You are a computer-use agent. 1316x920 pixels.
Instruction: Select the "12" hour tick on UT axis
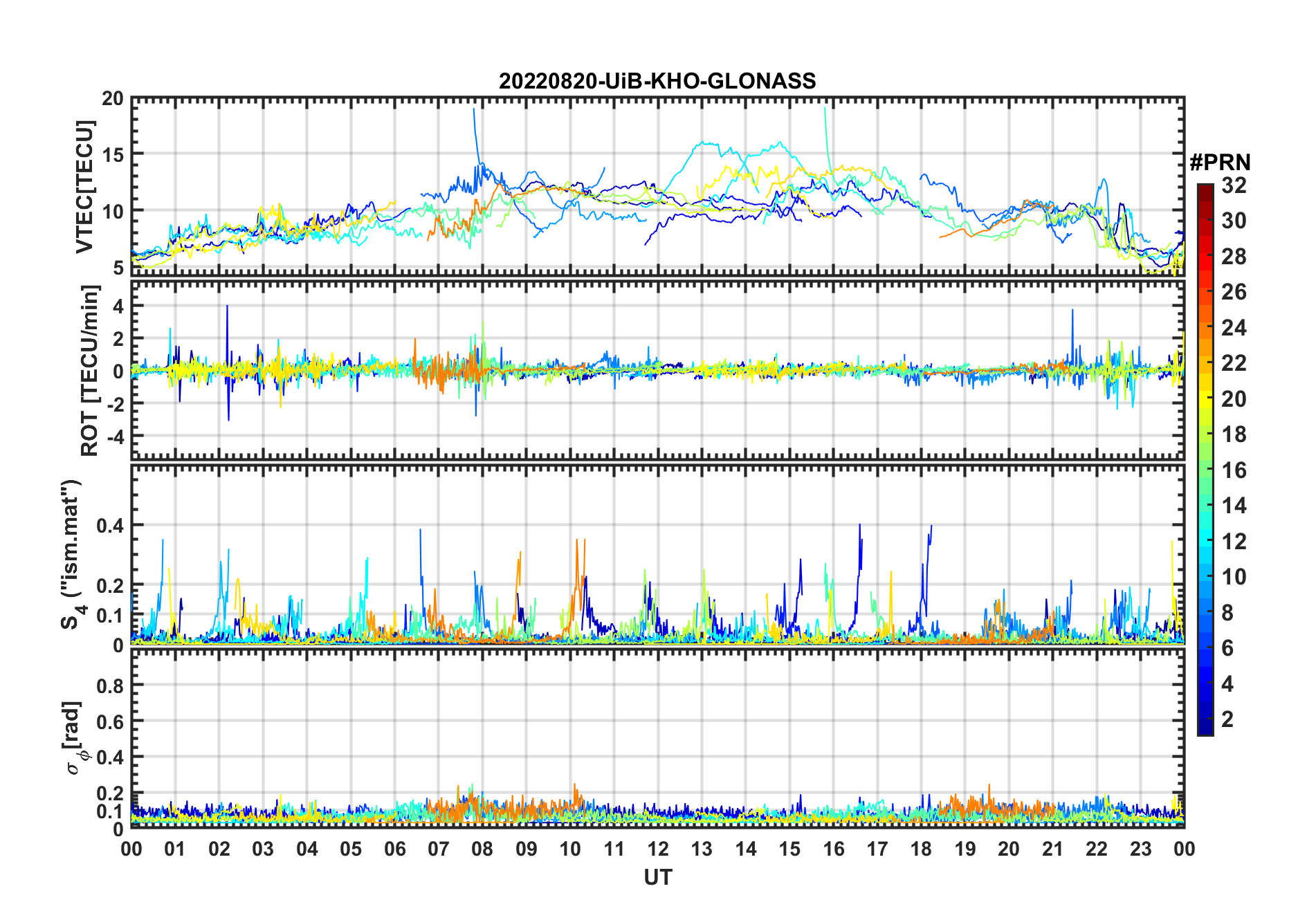[657, 849]
